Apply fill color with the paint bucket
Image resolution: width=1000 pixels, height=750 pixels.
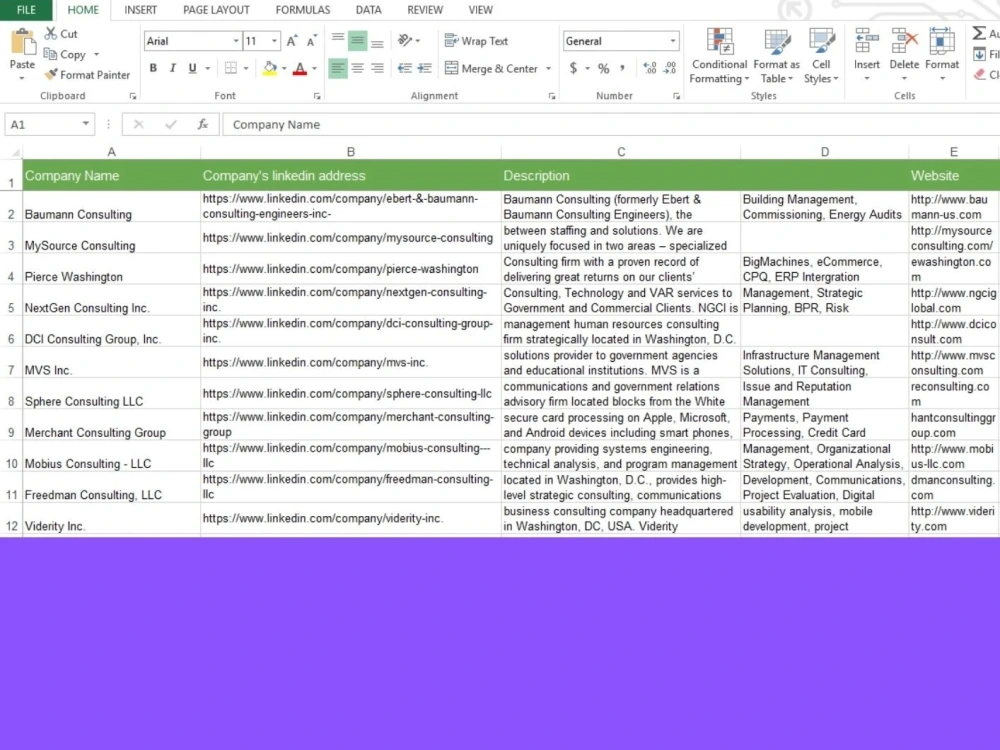point(270,68)
